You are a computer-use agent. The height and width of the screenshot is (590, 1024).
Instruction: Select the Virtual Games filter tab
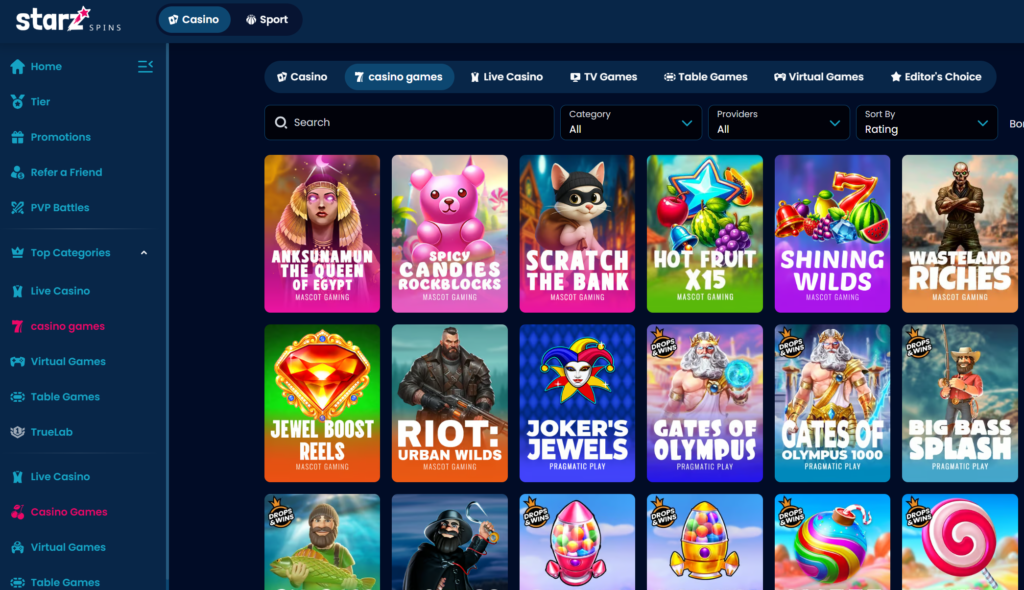click(818, 77)
